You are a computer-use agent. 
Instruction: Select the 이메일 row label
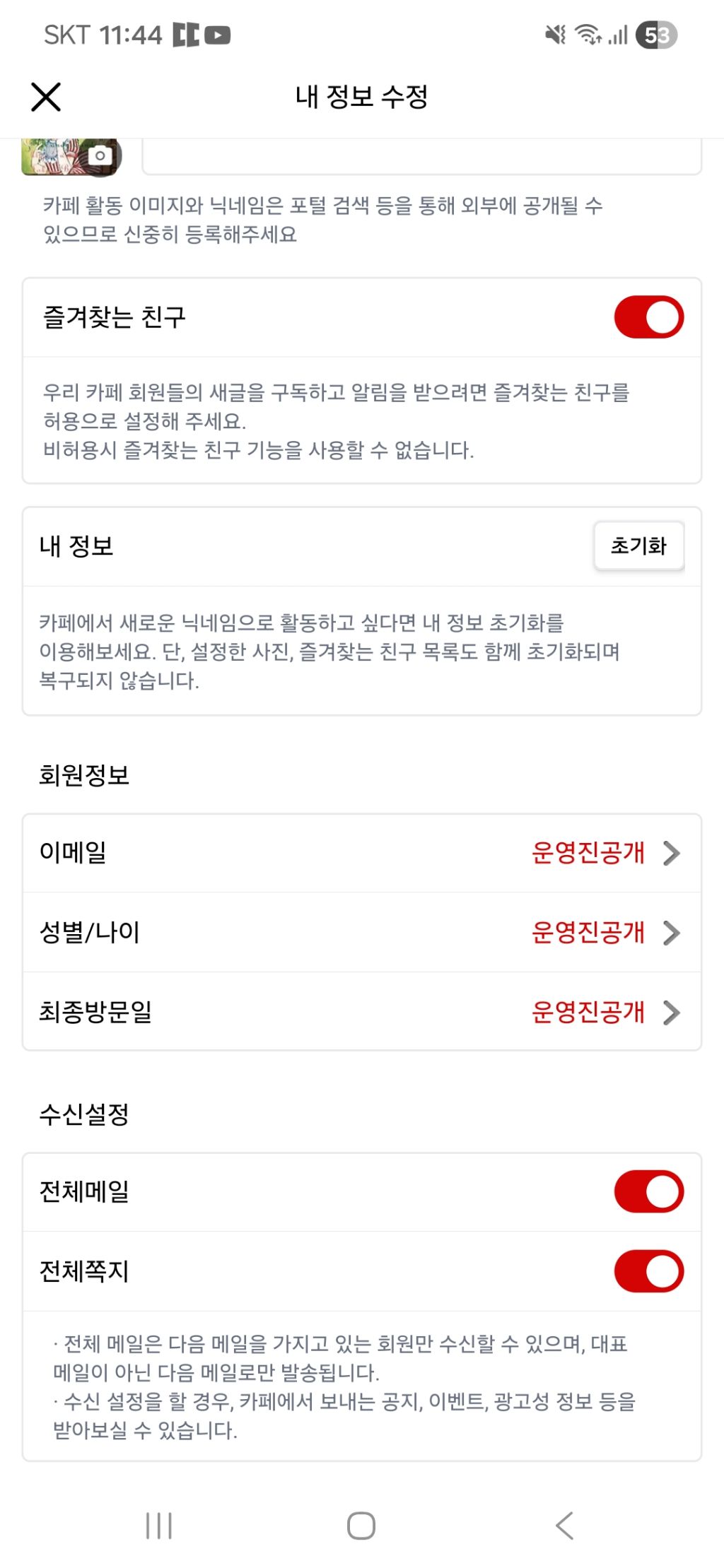(73, 852)
